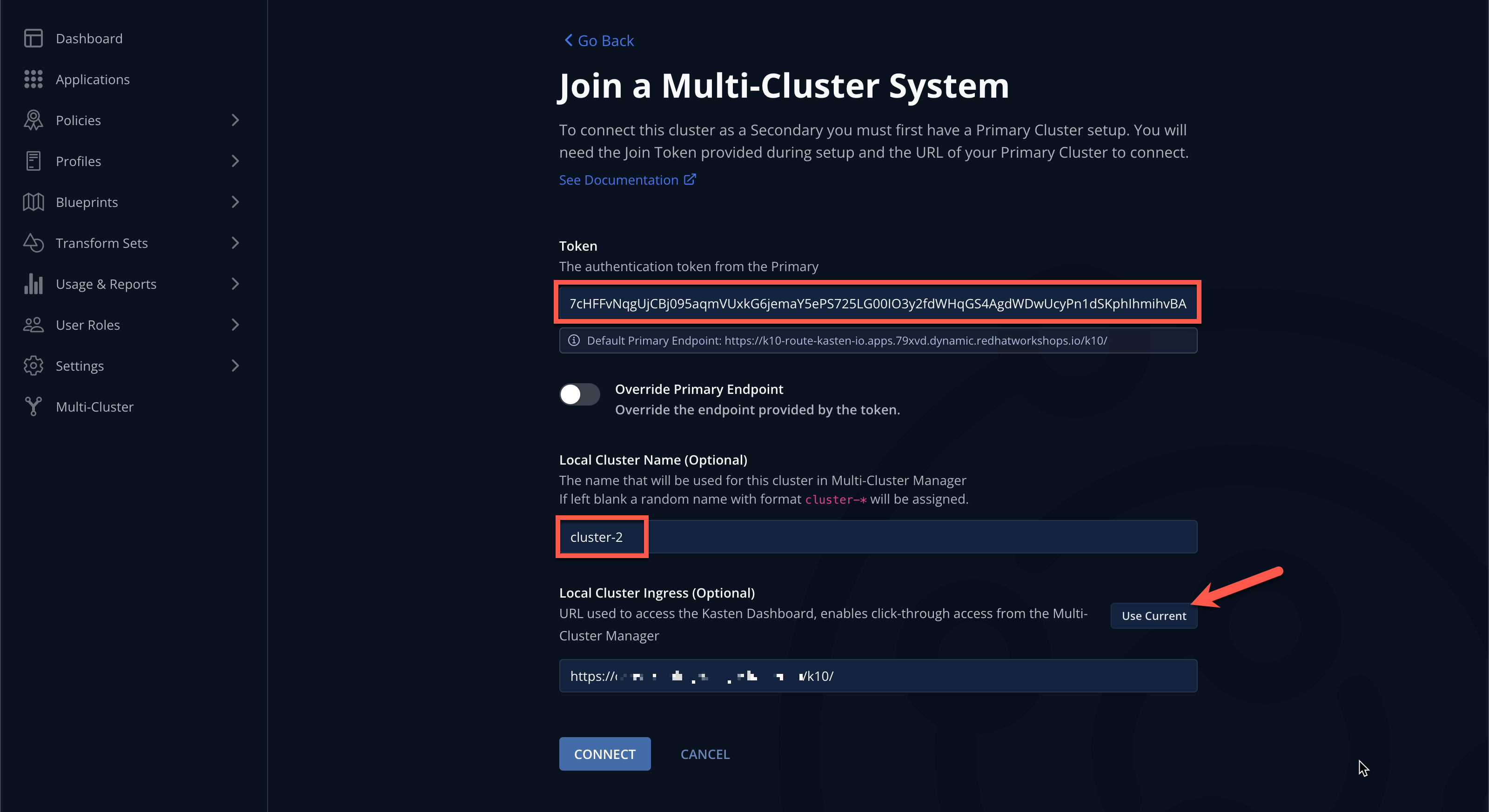Expand the Settings submenu chevron
This screenshot has width=1489, height=812.
[x=235, y=366]
